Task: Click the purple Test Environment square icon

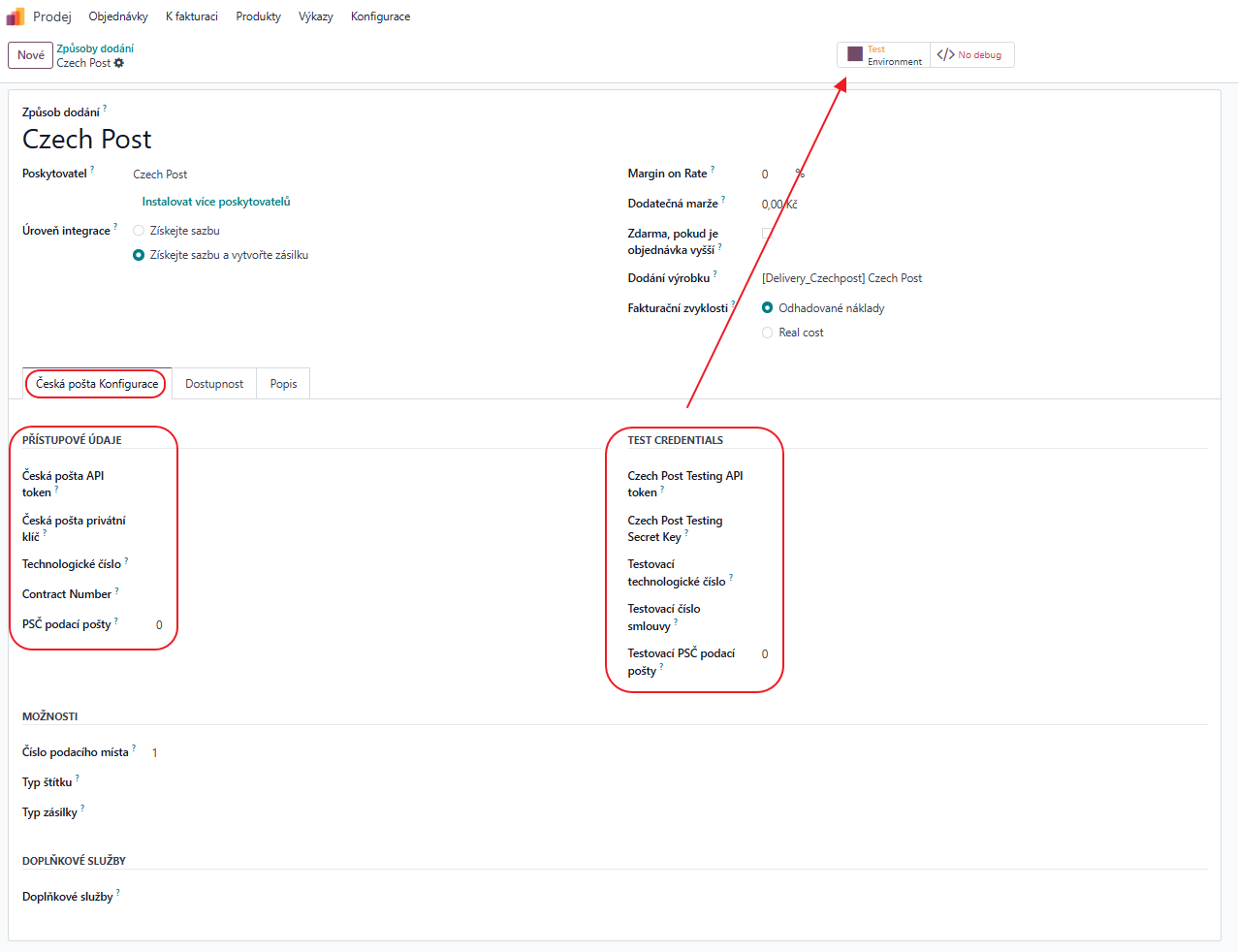Action: tap(855, 54)
